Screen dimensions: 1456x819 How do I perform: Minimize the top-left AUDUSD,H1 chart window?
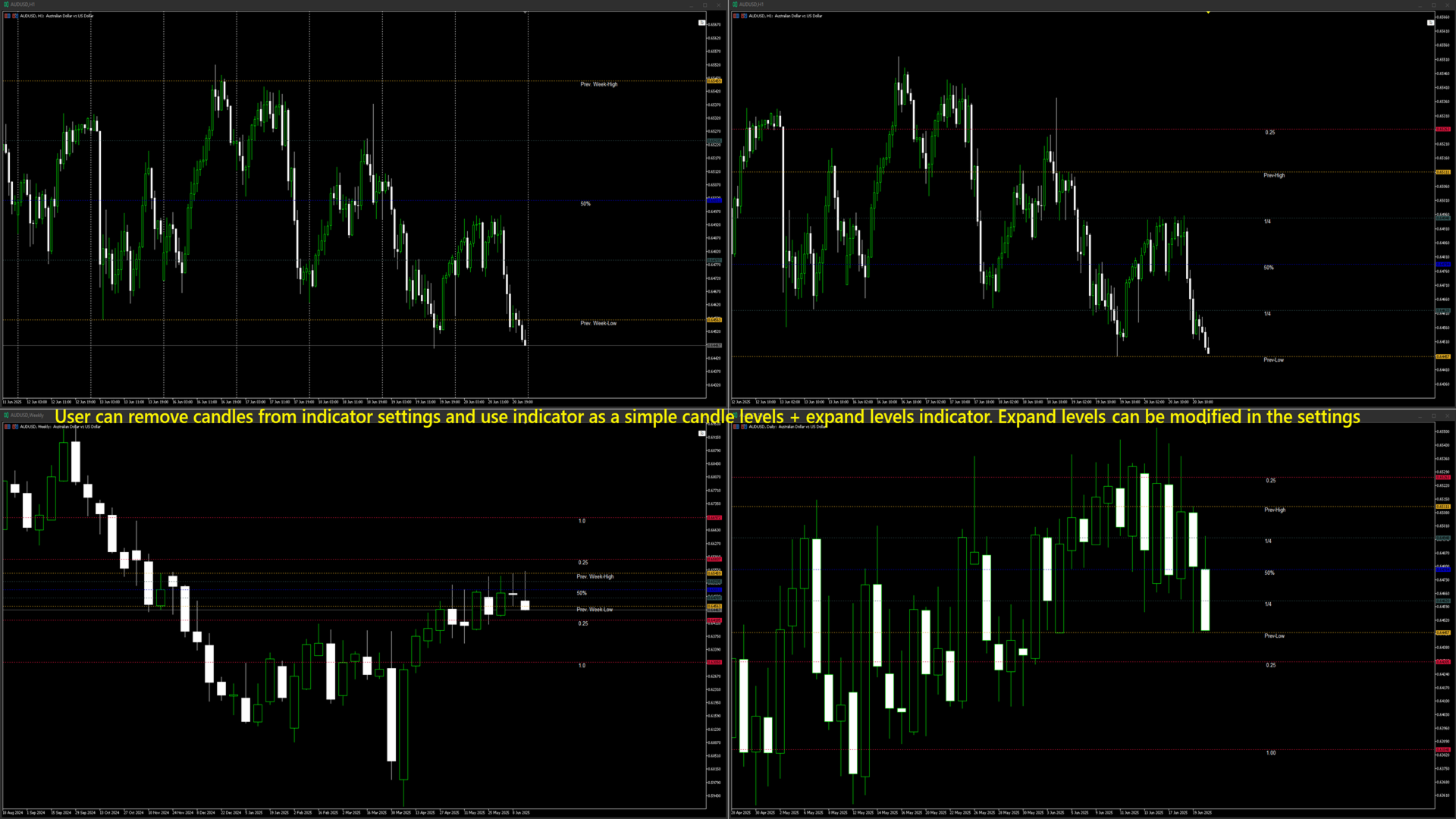coord(691,5)
